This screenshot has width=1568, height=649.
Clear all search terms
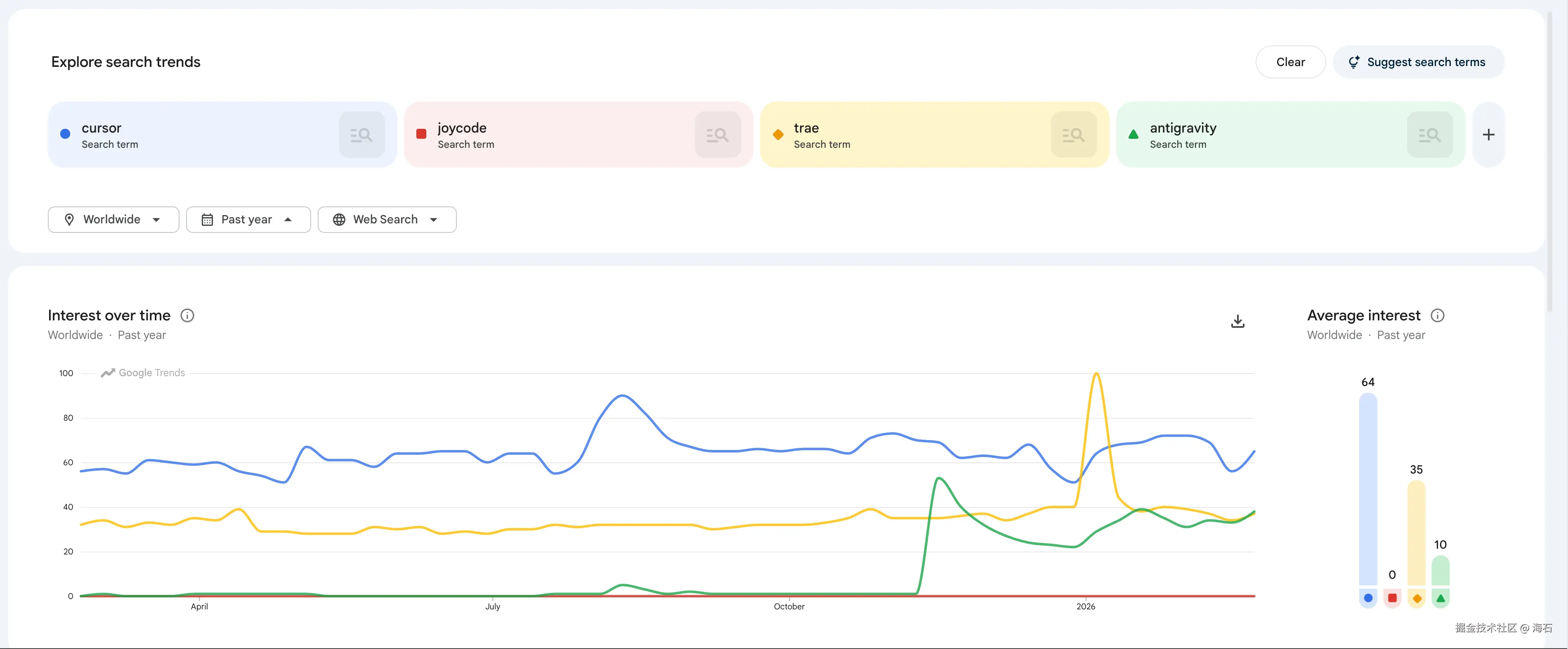click(1290, 62)
